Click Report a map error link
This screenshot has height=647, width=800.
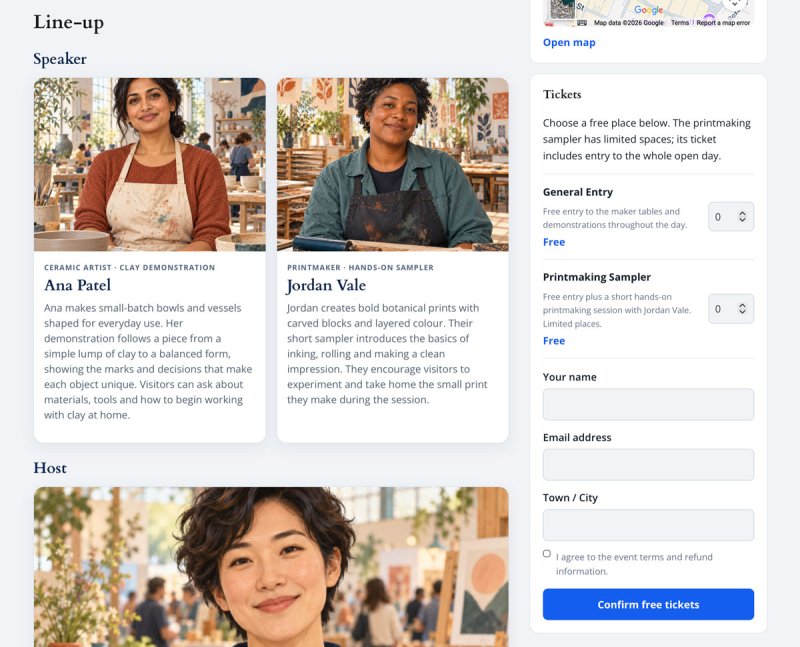723,23
